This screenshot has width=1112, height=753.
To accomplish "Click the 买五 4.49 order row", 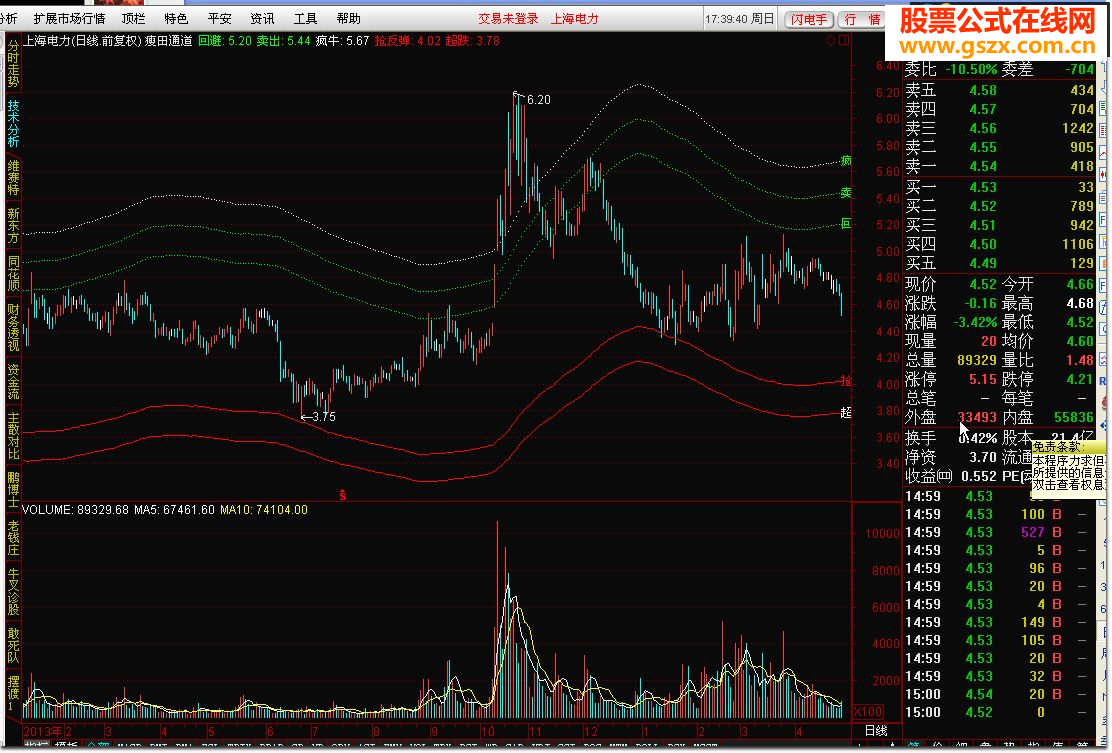I will point(999,263).
